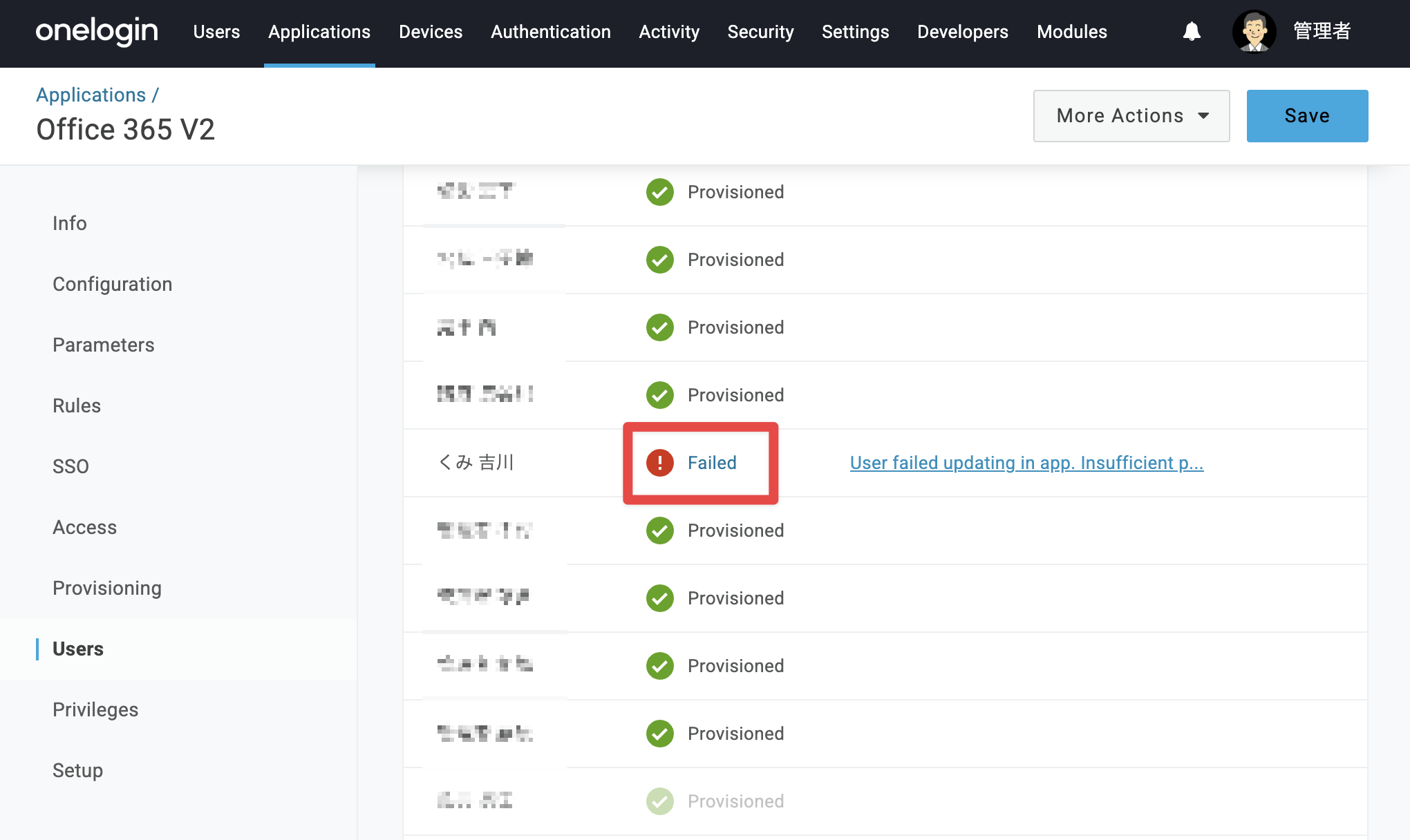
Task: Switch to the Setup tab
Action: 78,770
